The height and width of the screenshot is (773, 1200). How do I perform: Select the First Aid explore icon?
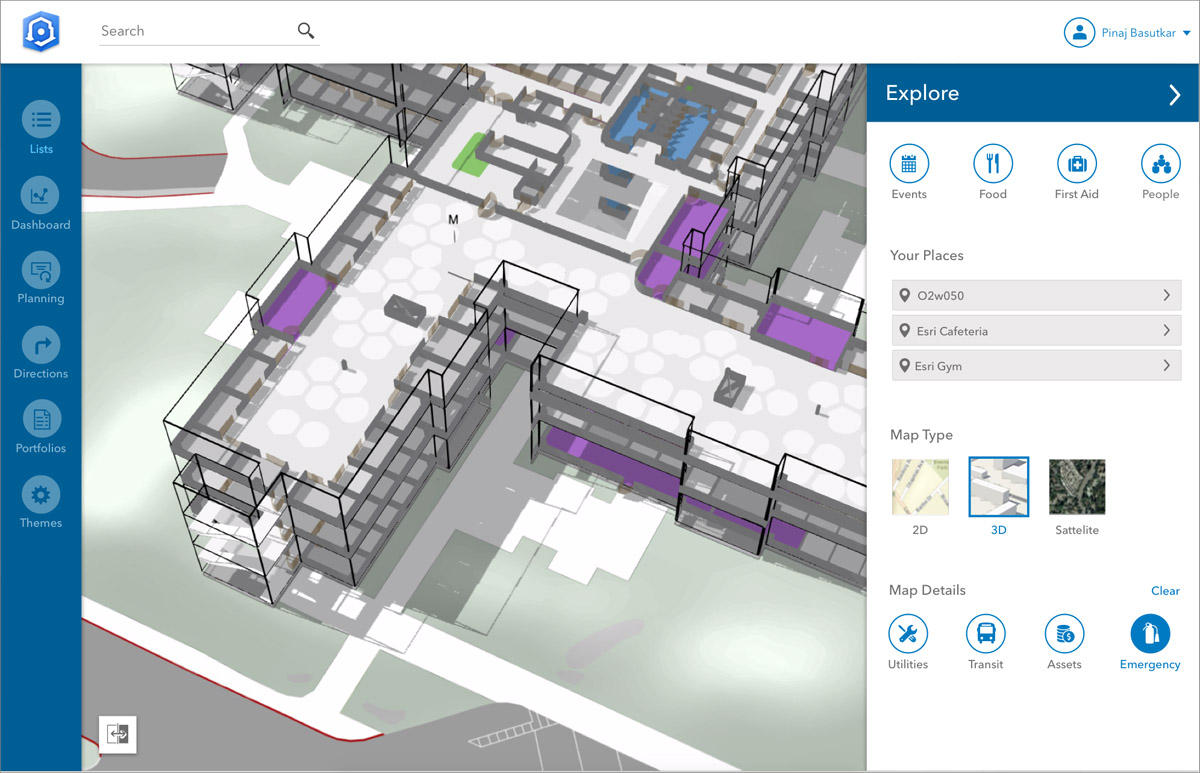click(x=1077, y=163)
